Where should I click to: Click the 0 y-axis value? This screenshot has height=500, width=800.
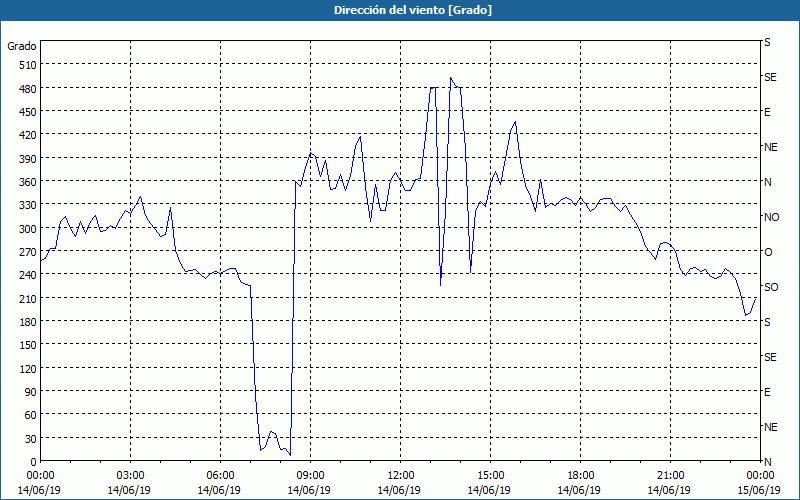(x=34, y=462)
